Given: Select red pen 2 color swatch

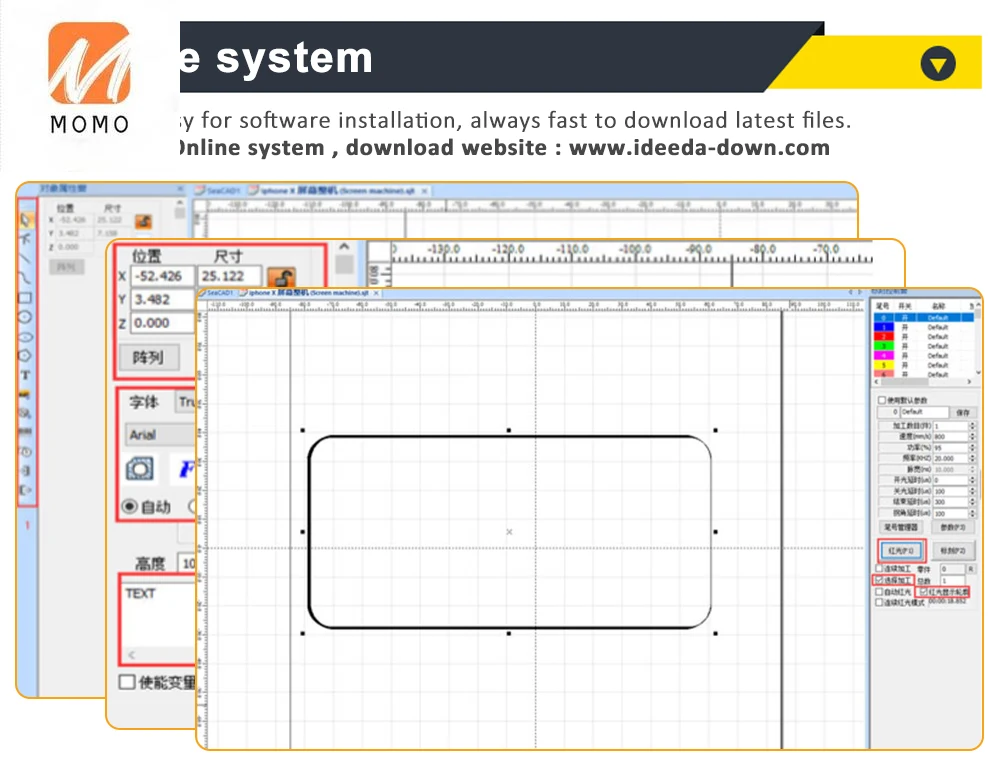Looking at the screenshot, I should coord(883,336).
